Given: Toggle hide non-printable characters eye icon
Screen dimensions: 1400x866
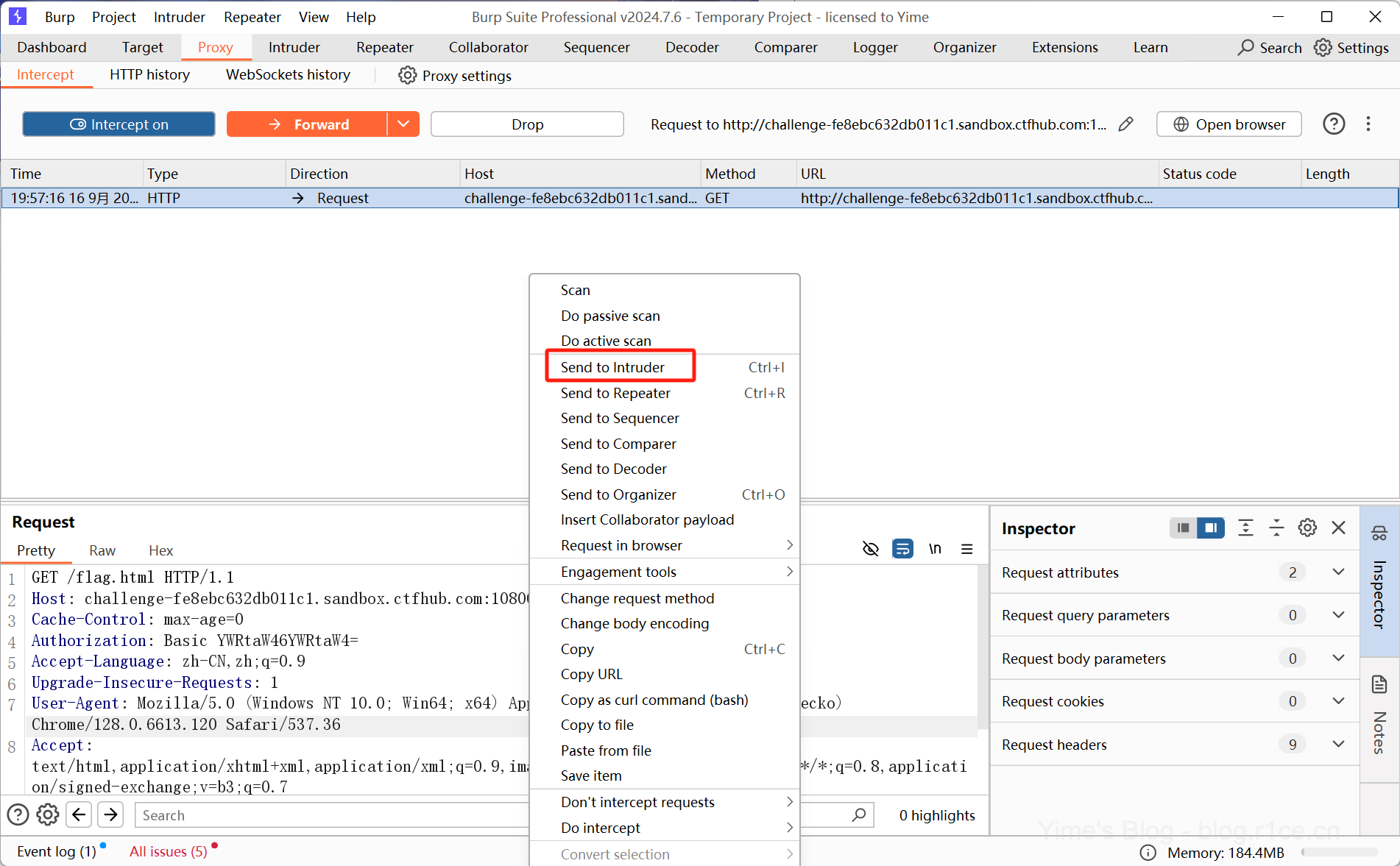Looking at the screenshot, I should coord(871,549).
